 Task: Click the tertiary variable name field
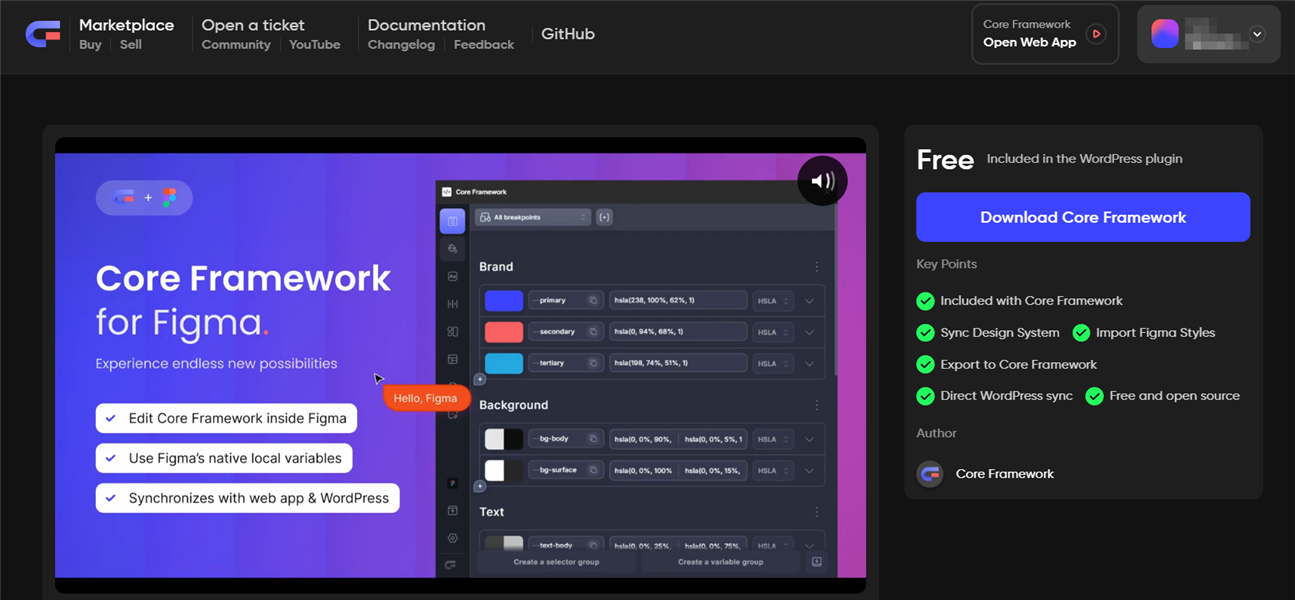565,363
